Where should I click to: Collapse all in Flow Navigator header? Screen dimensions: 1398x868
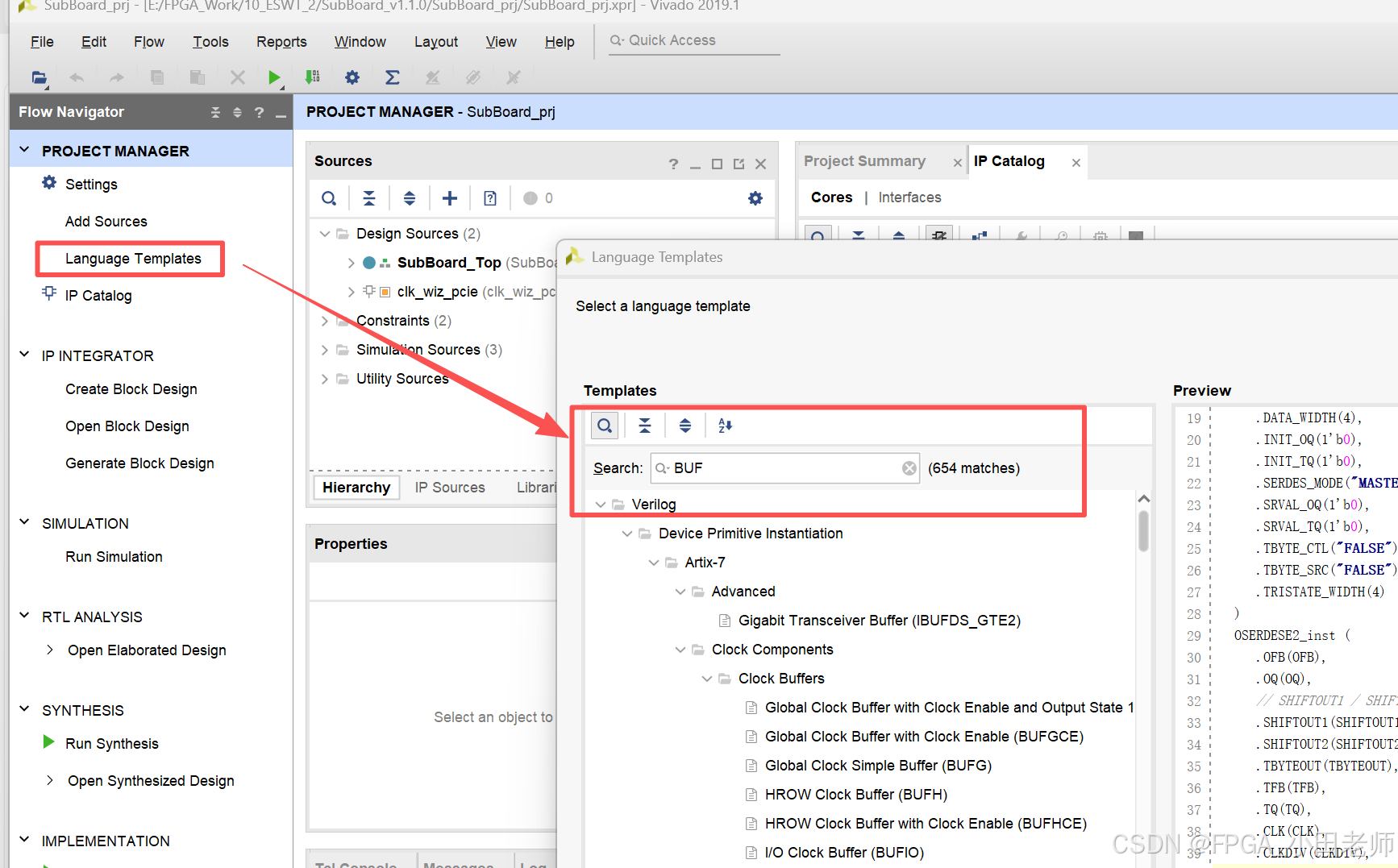(x=215, y=112)
